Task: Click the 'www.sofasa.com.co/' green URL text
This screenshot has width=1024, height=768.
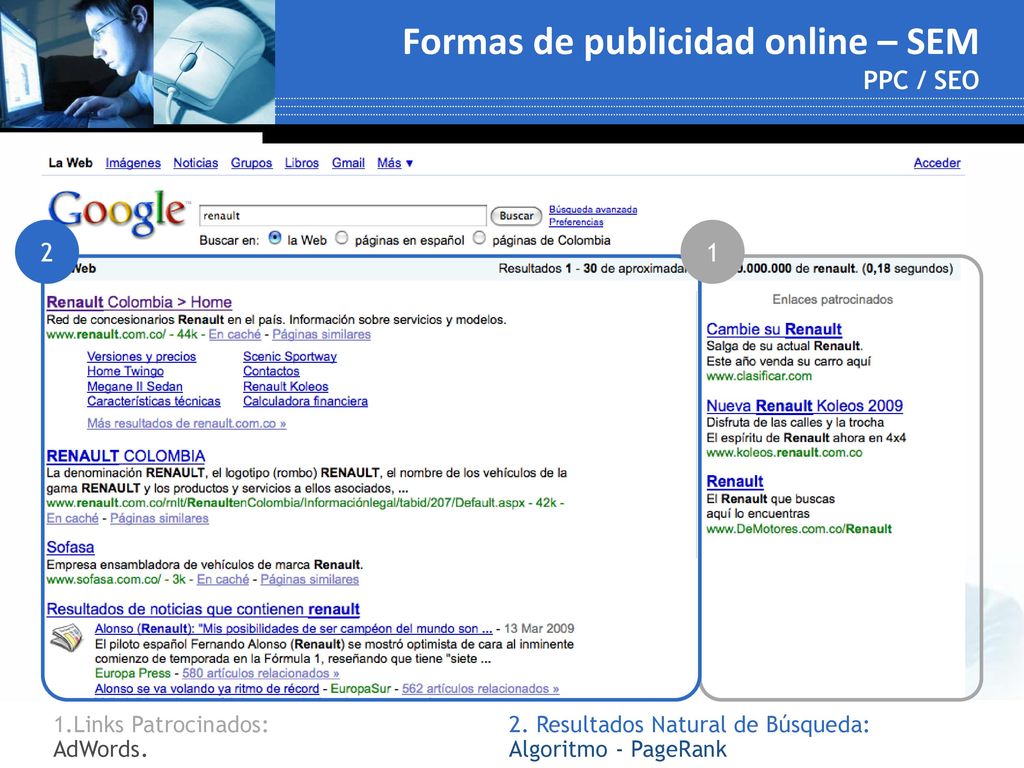Action: (104, 579)
